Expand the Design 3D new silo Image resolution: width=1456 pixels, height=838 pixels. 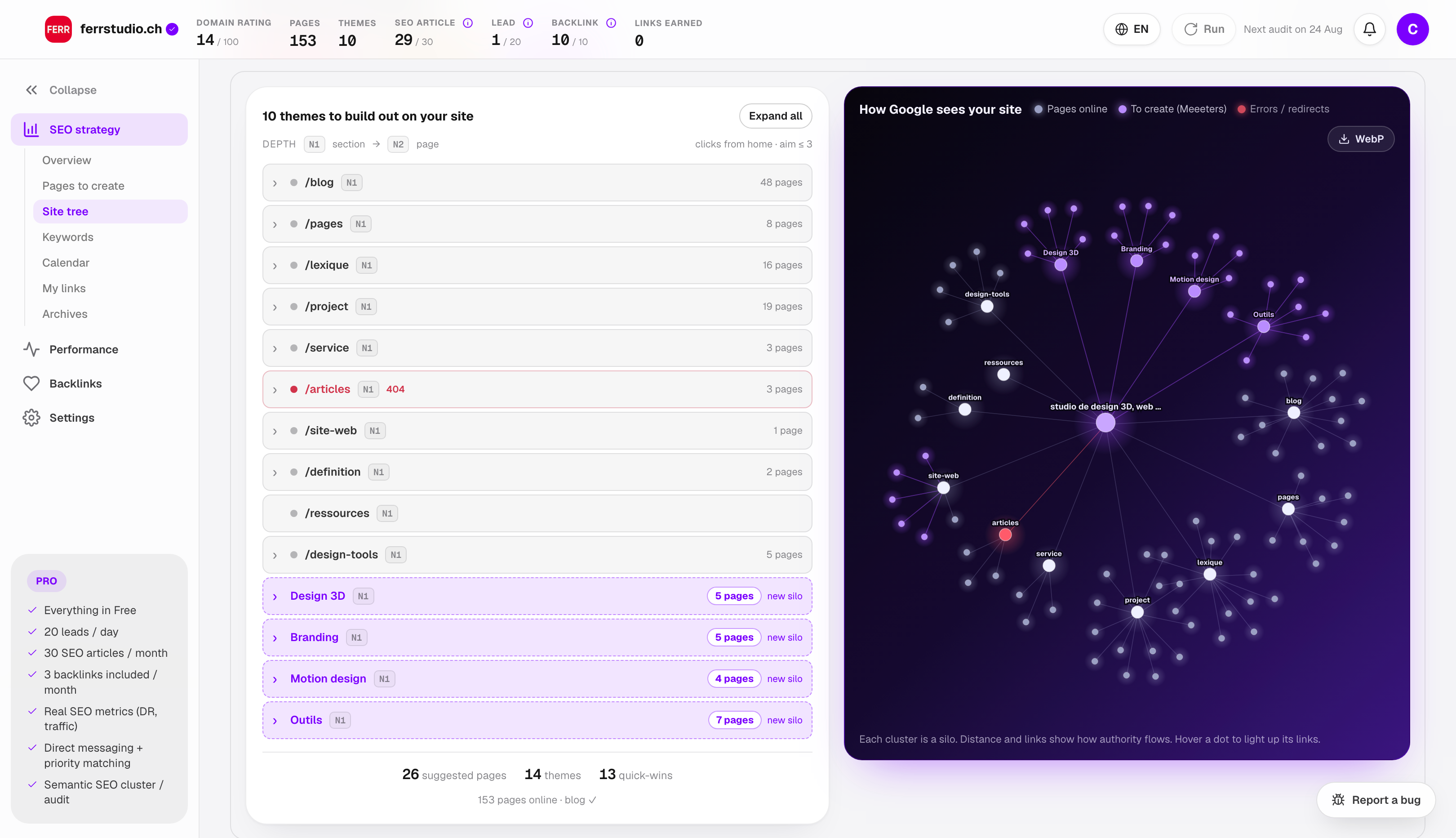tap(537, 596)
